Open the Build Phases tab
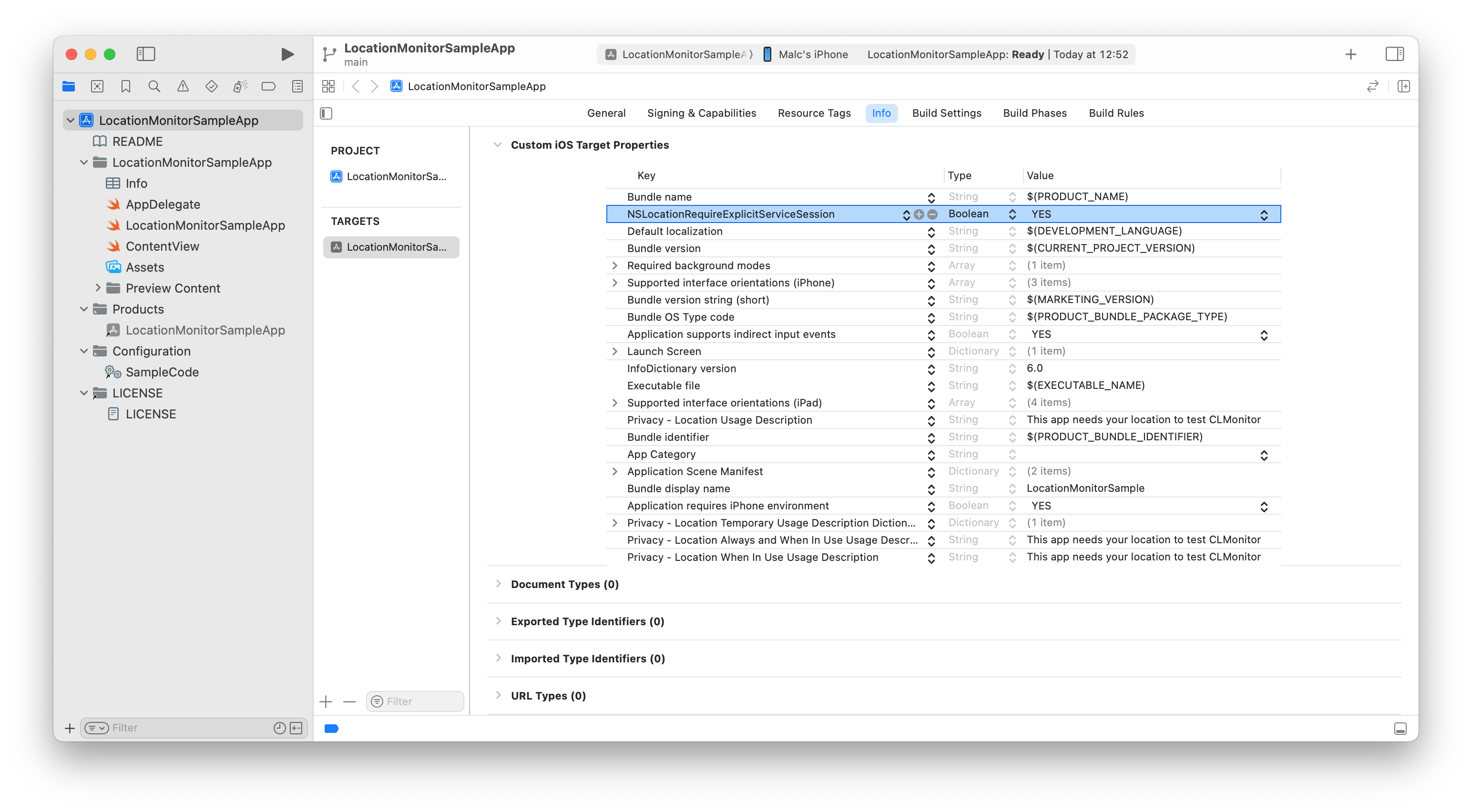The height and width of the screenshot is (812, 1472). 1035,113
